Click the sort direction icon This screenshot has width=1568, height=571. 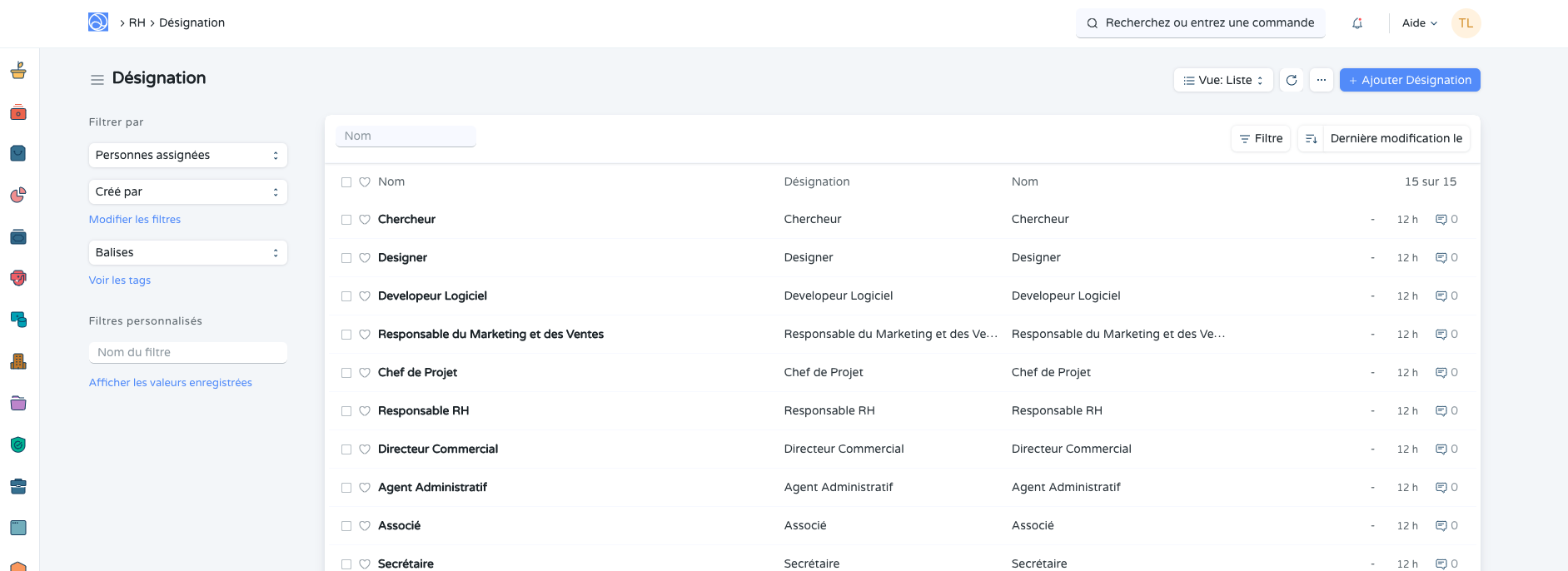1311,138
